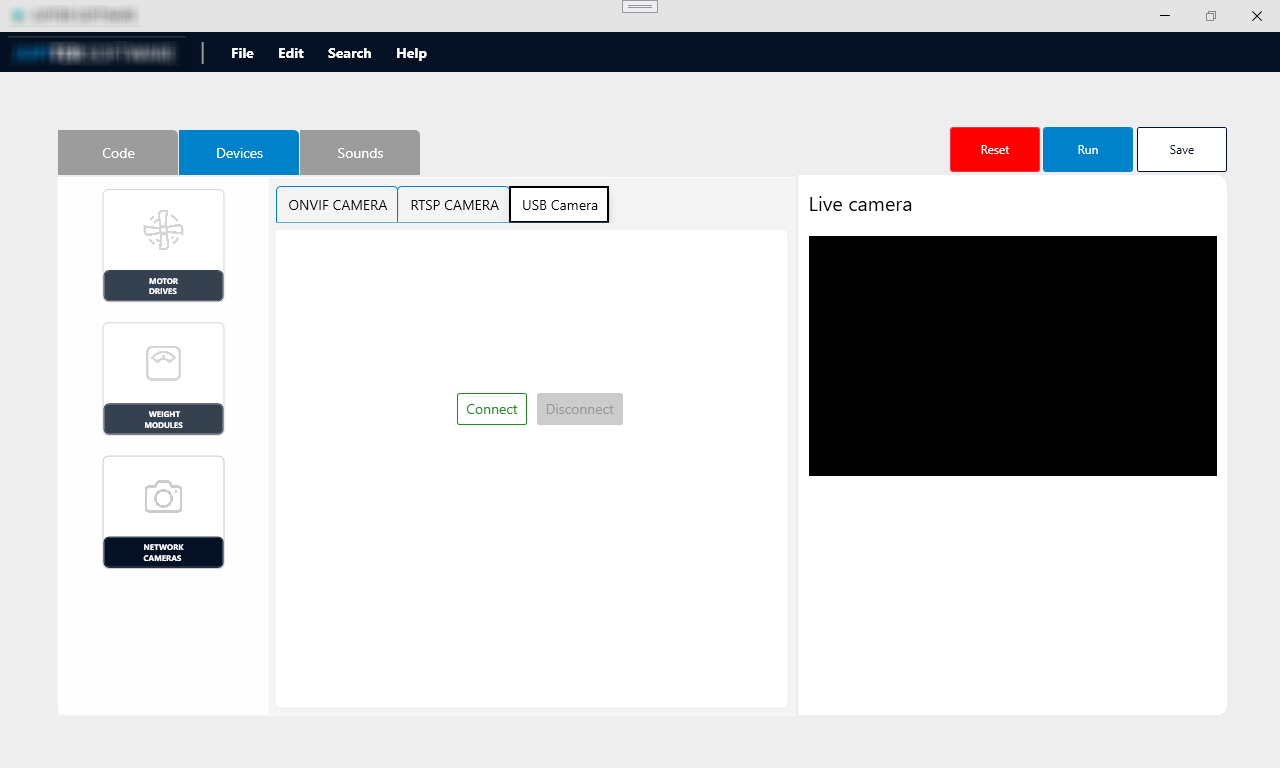This screenshot has height=768, width=1280.
Task: Select the Weight Modules scale icon
Action: (x=163, y=363)
